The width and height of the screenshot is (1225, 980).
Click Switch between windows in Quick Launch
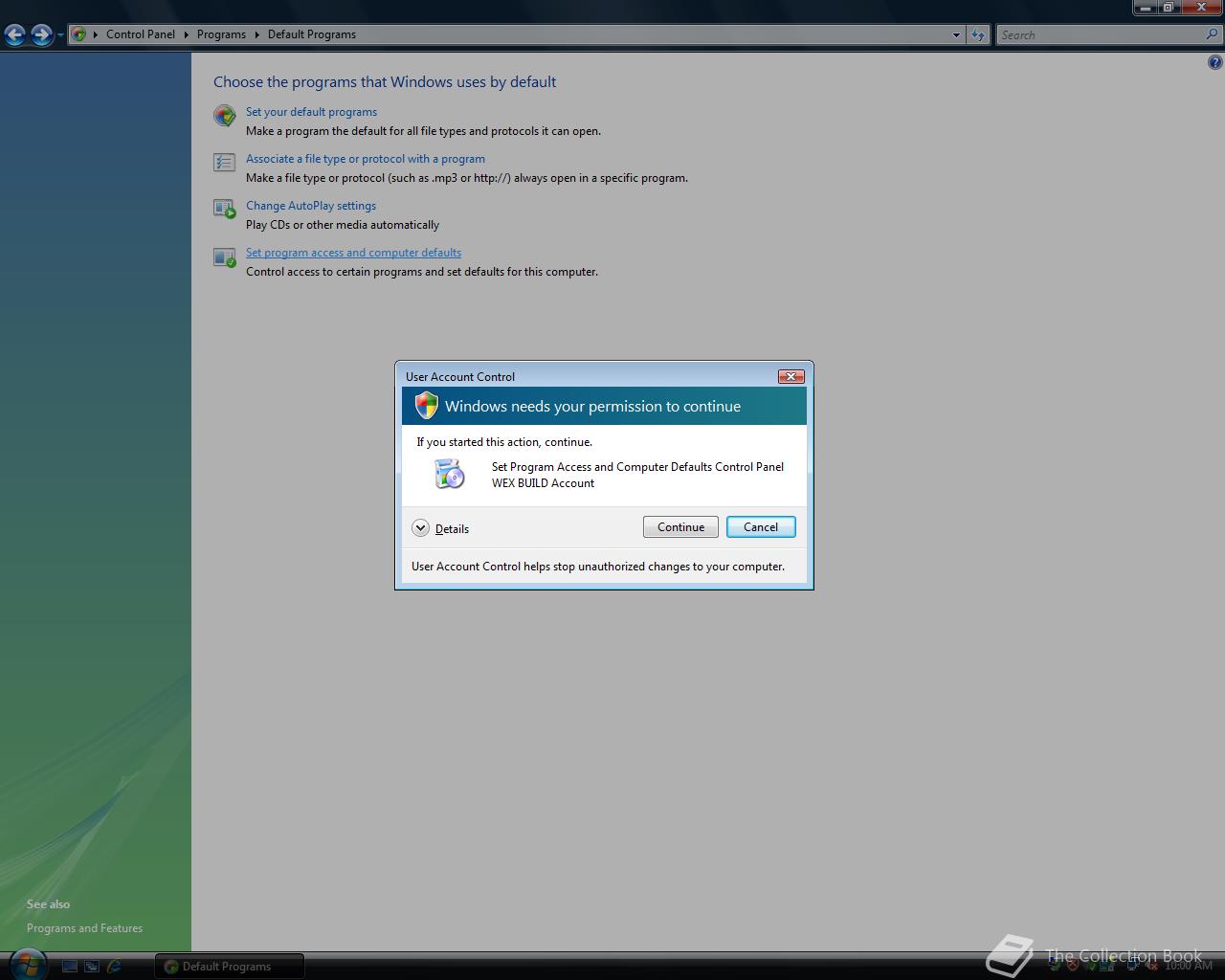click(x=92, y=967)
